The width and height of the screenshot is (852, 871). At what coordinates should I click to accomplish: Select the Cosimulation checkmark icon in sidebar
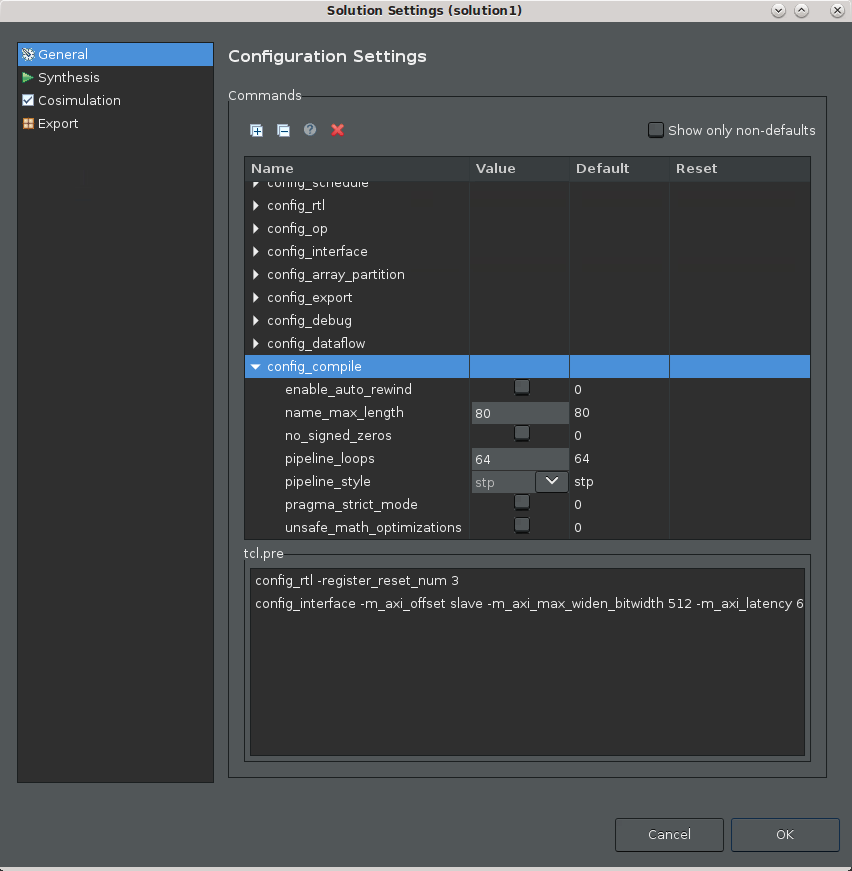tap(28, 101)
